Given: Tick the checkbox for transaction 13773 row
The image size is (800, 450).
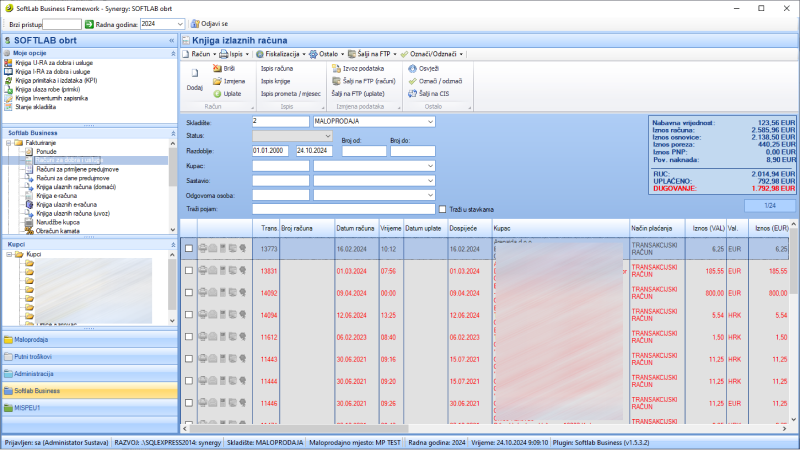Looking at the screenshot, I should [x=189, y=248].
